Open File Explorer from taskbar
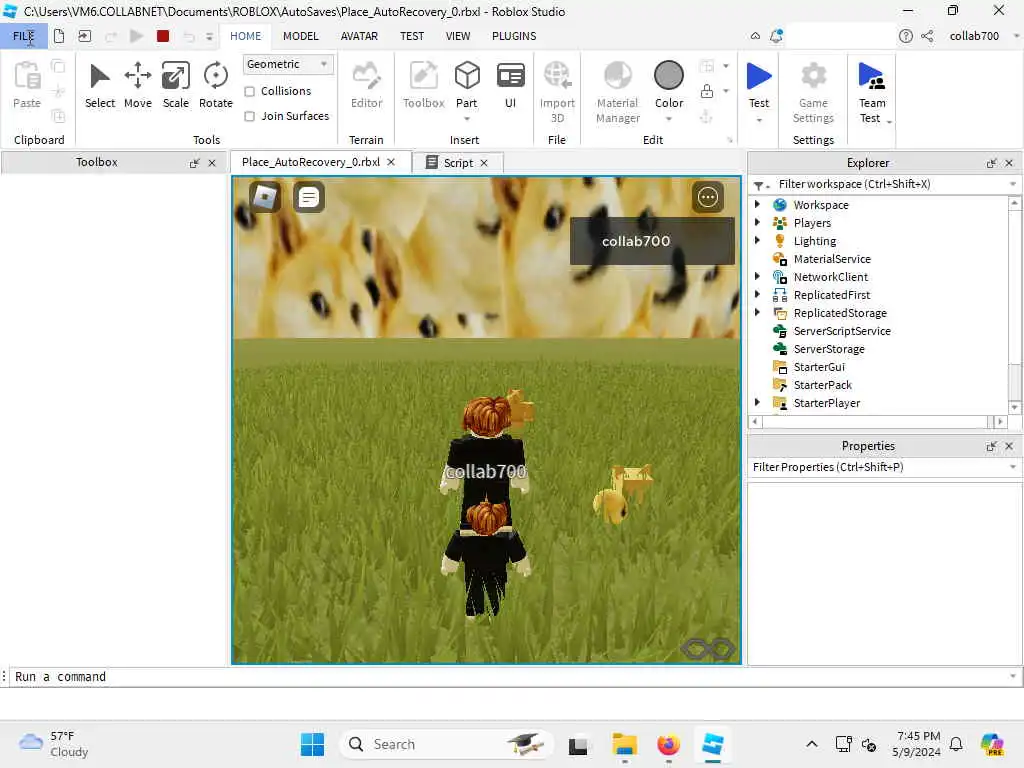Image resolution: width=1024 pixels, height=768 pixels. pos(624,744)
